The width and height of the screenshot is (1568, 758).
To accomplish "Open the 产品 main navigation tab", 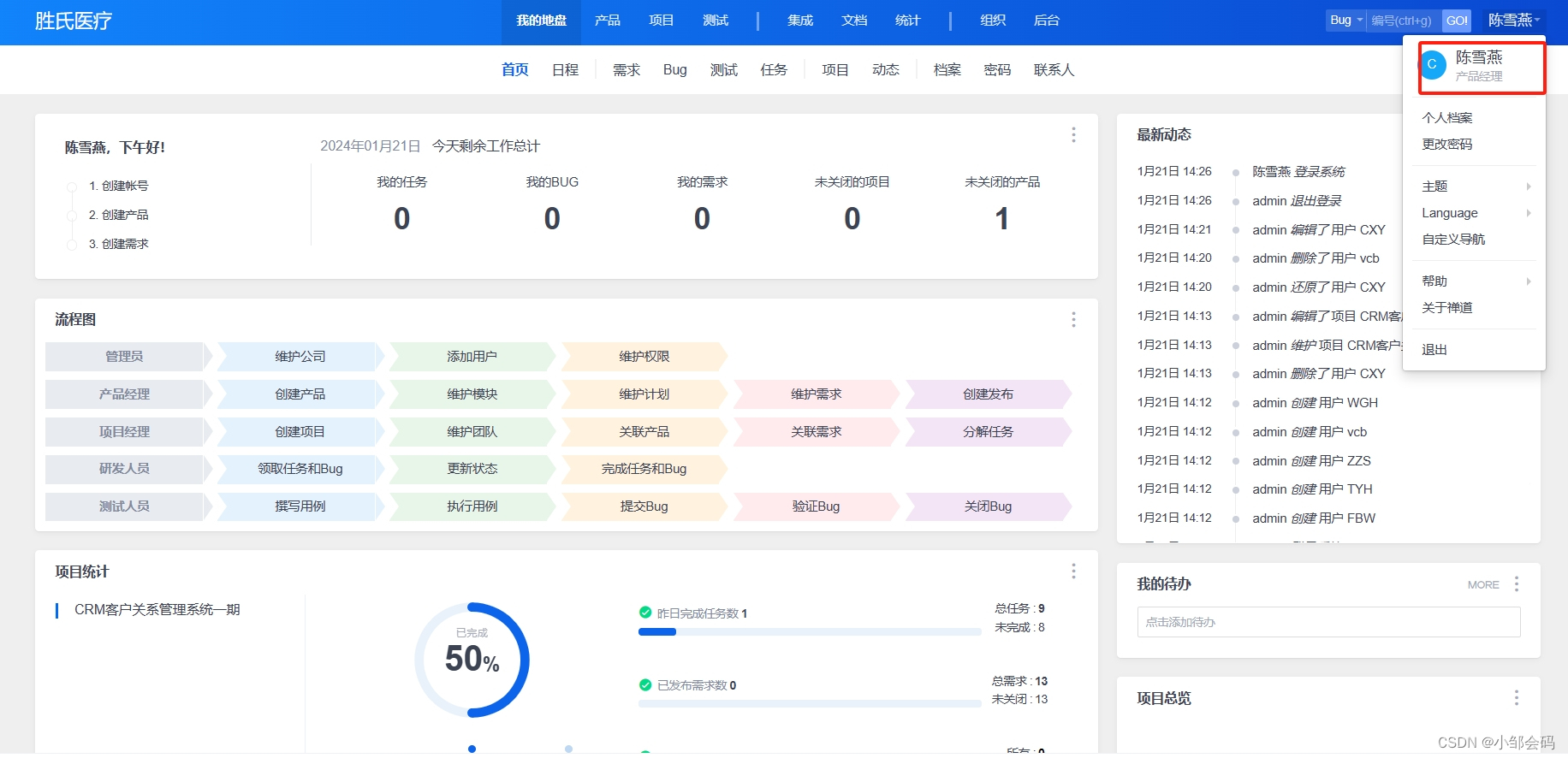I will [608, 21].
